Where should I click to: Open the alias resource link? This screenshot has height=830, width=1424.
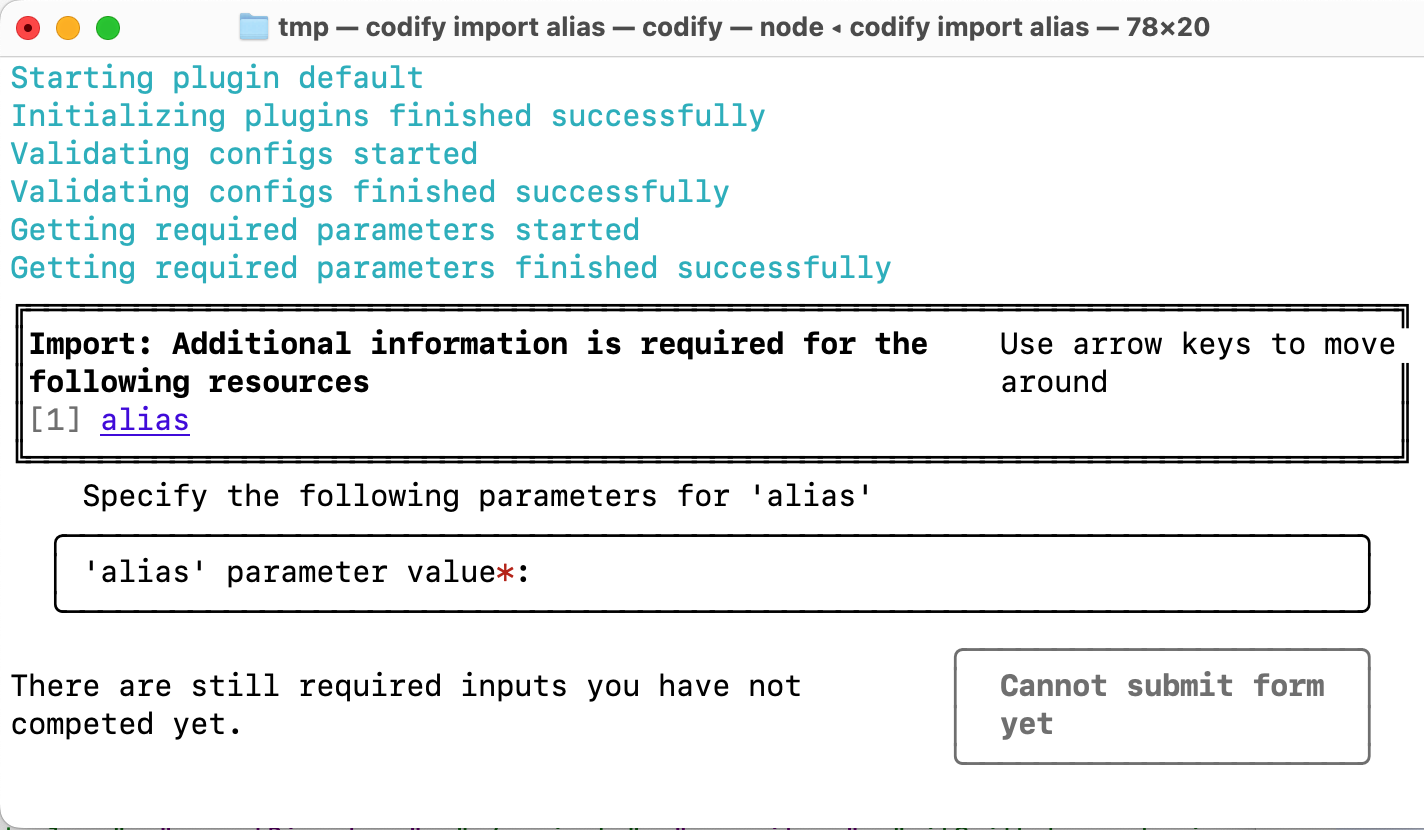click(x=144, y=420)
